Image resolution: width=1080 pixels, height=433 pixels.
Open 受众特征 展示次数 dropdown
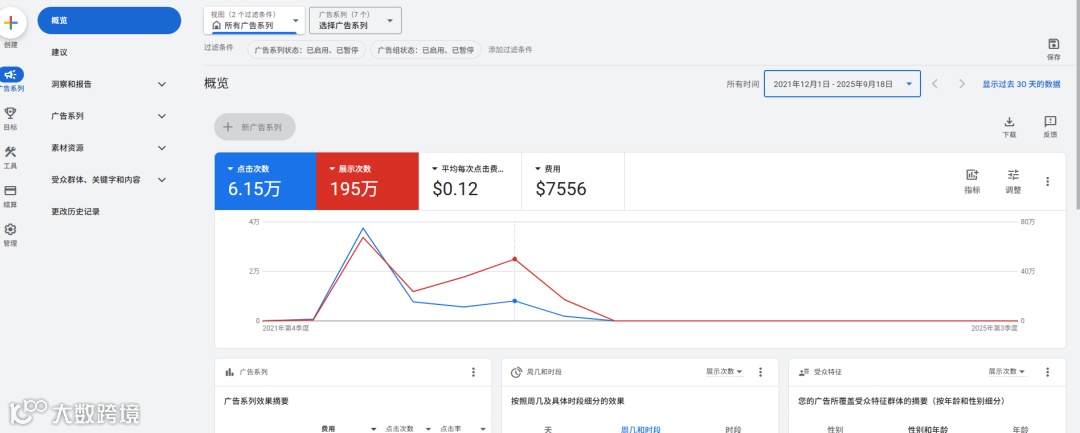tap(1007, 372)
